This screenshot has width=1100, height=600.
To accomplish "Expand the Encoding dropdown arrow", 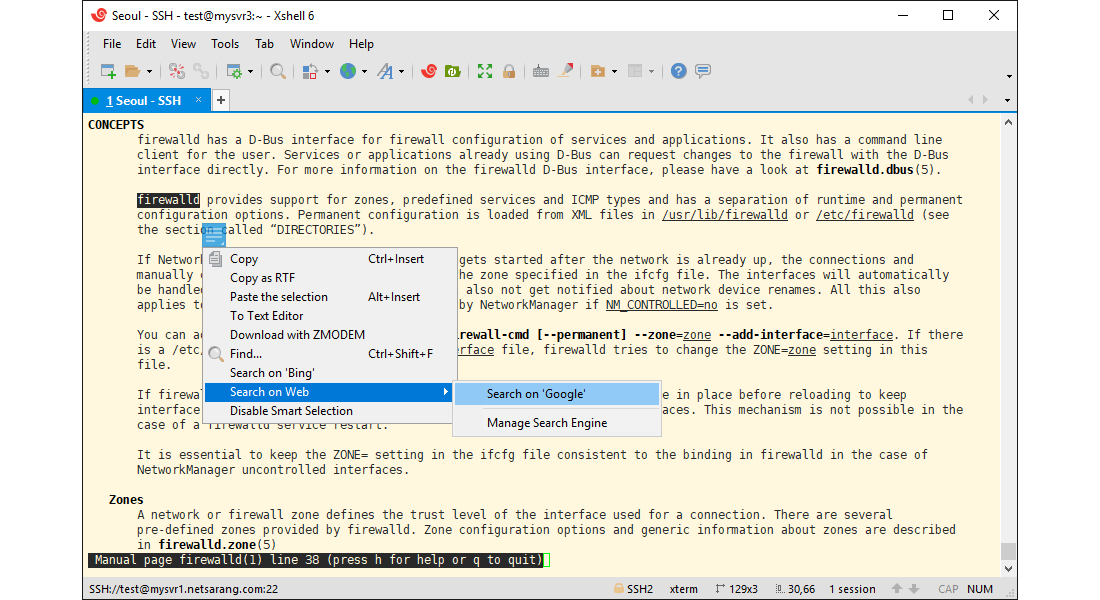I will pyautogui.click(x=364, y=72).
